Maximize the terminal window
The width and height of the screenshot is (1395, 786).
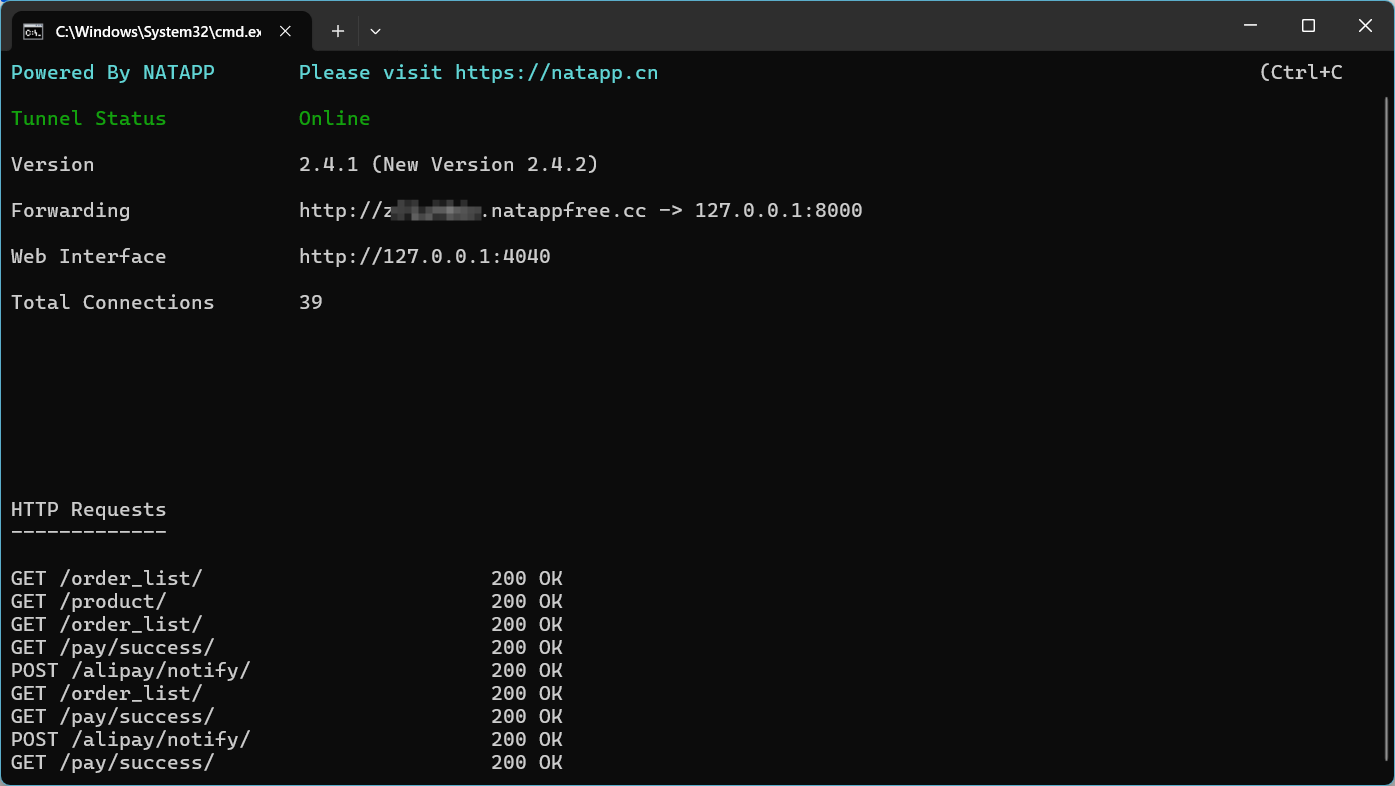click(1308, 26)
